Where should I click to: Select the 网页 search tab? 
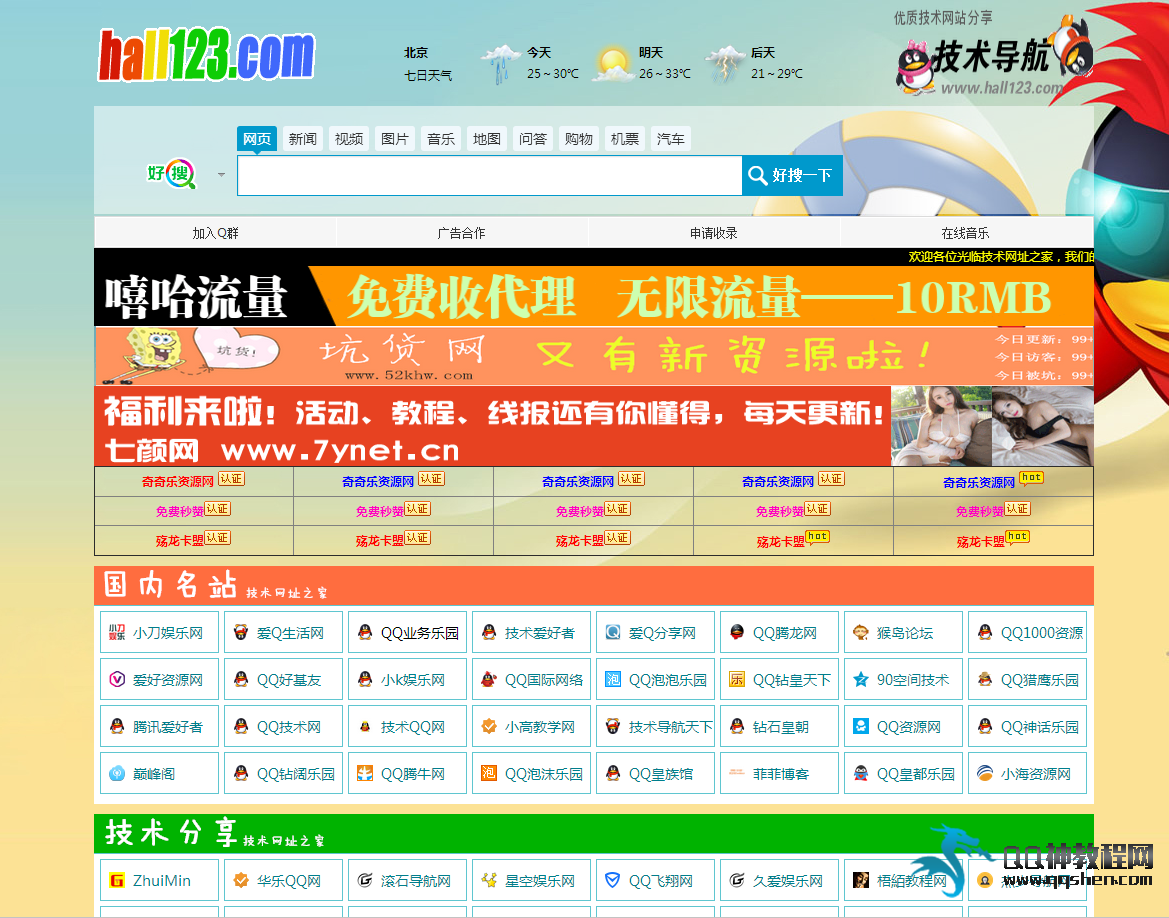coord(256,139)
